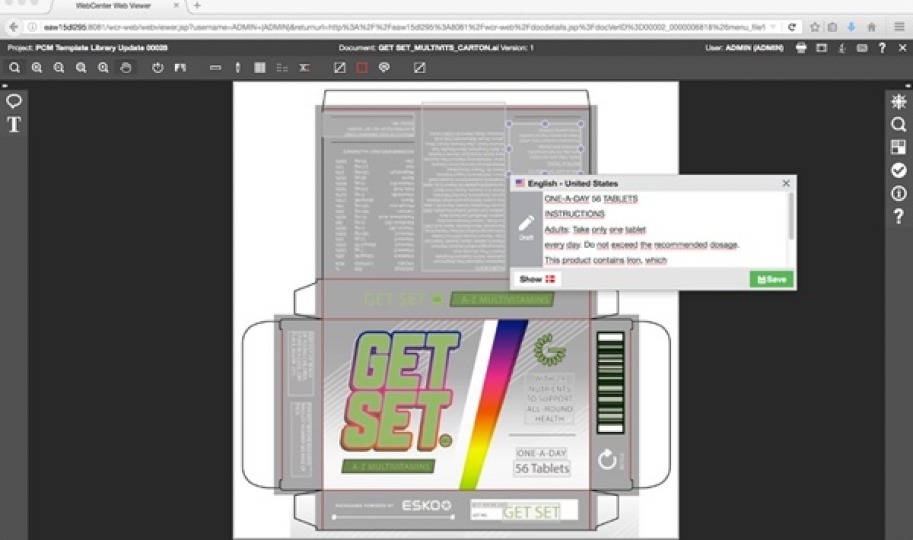The image size is (913, 540).
Task: Print the document using printer icon
Action: (801, 48)
